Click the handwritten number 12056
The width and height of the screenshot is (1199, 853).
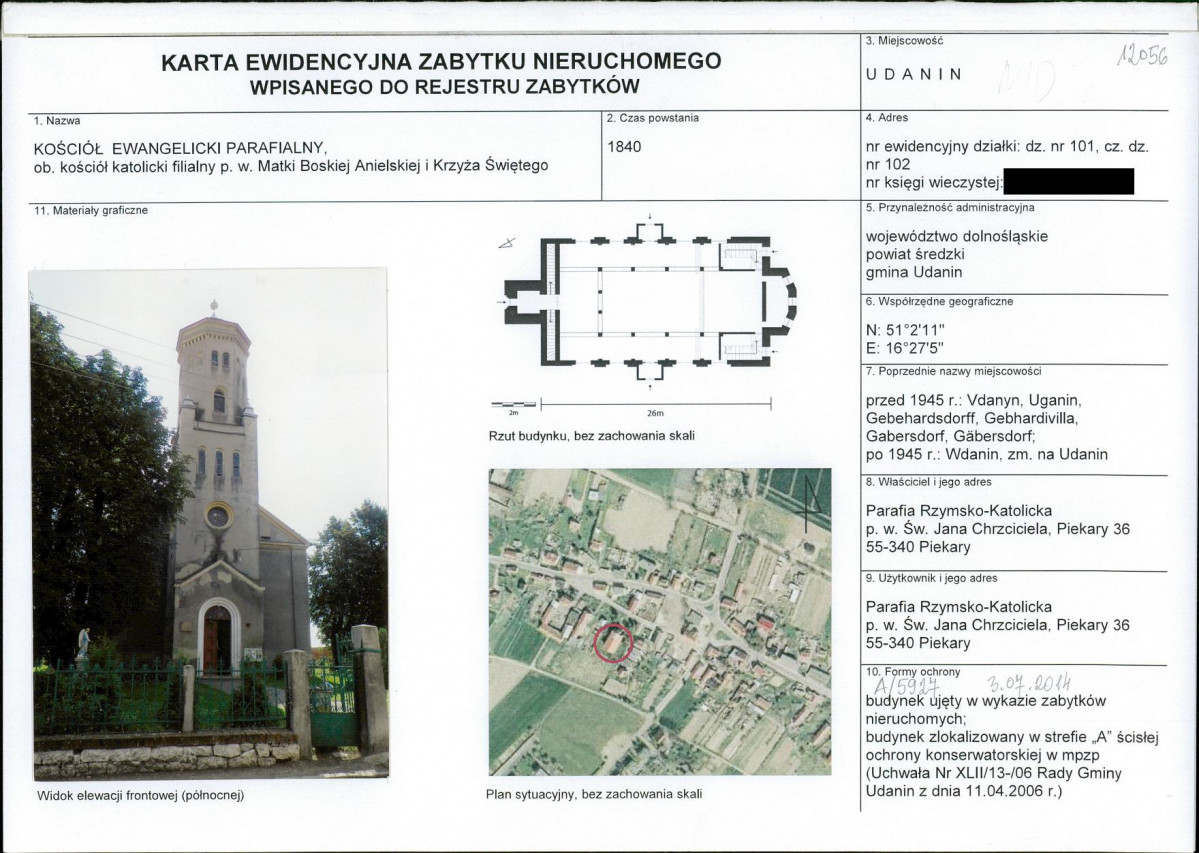[x=1142, y=54]
